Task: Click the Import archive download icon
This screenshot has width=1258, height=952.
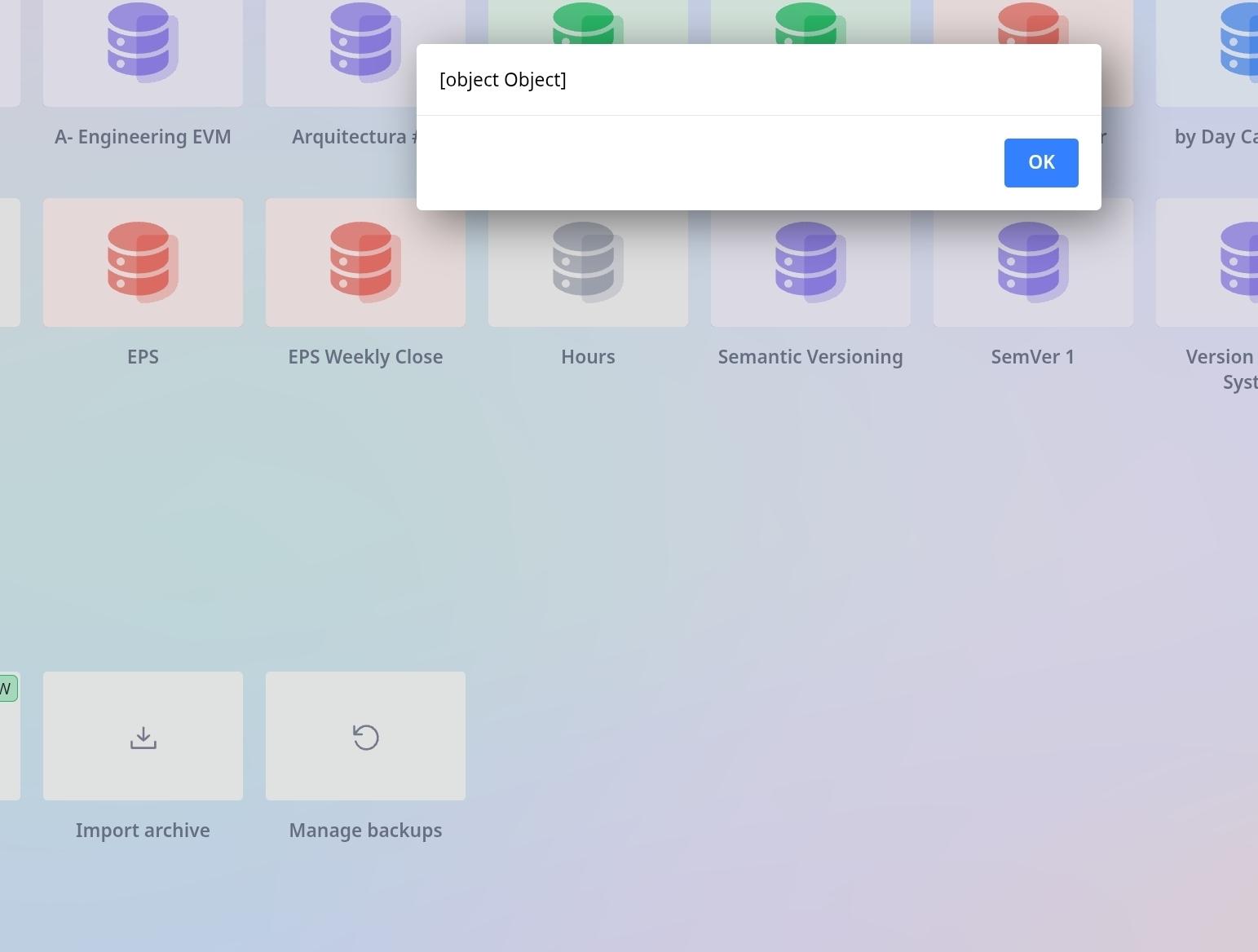Action: click(143, 737)
